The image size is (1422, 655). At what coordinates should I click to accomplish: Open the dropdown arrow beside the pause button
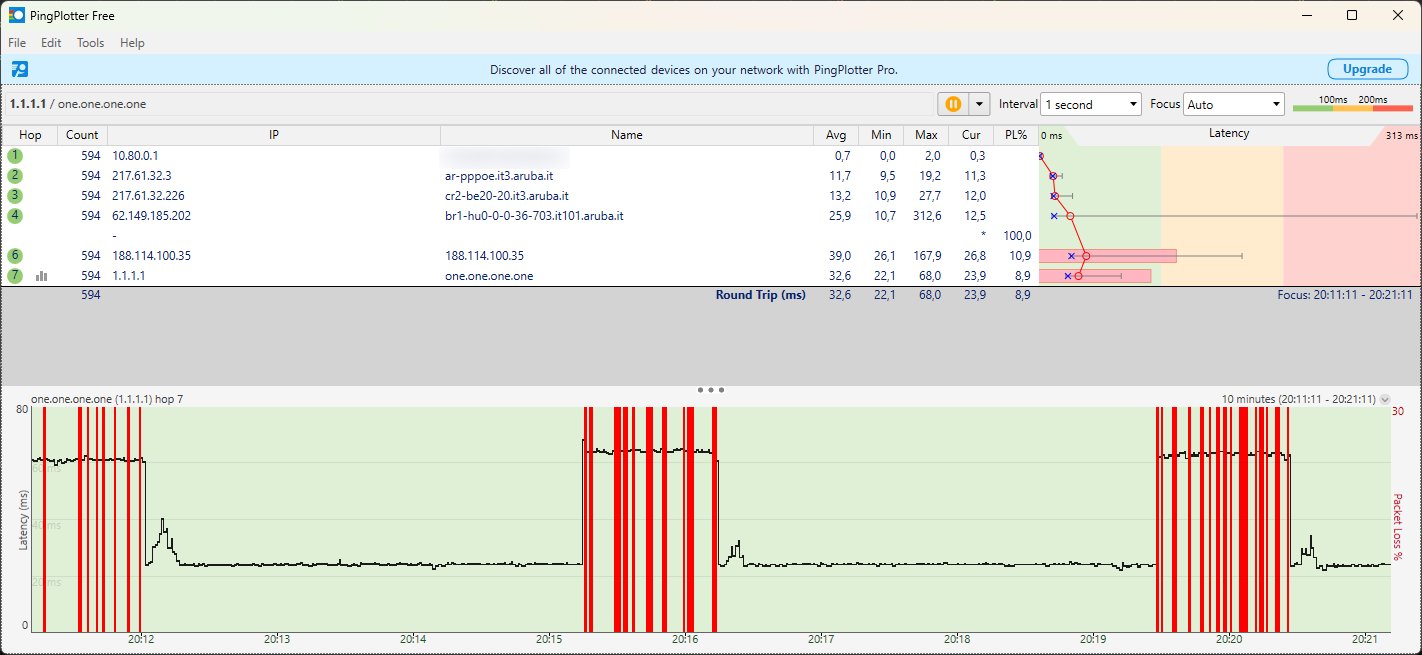(x=979, y=104)
